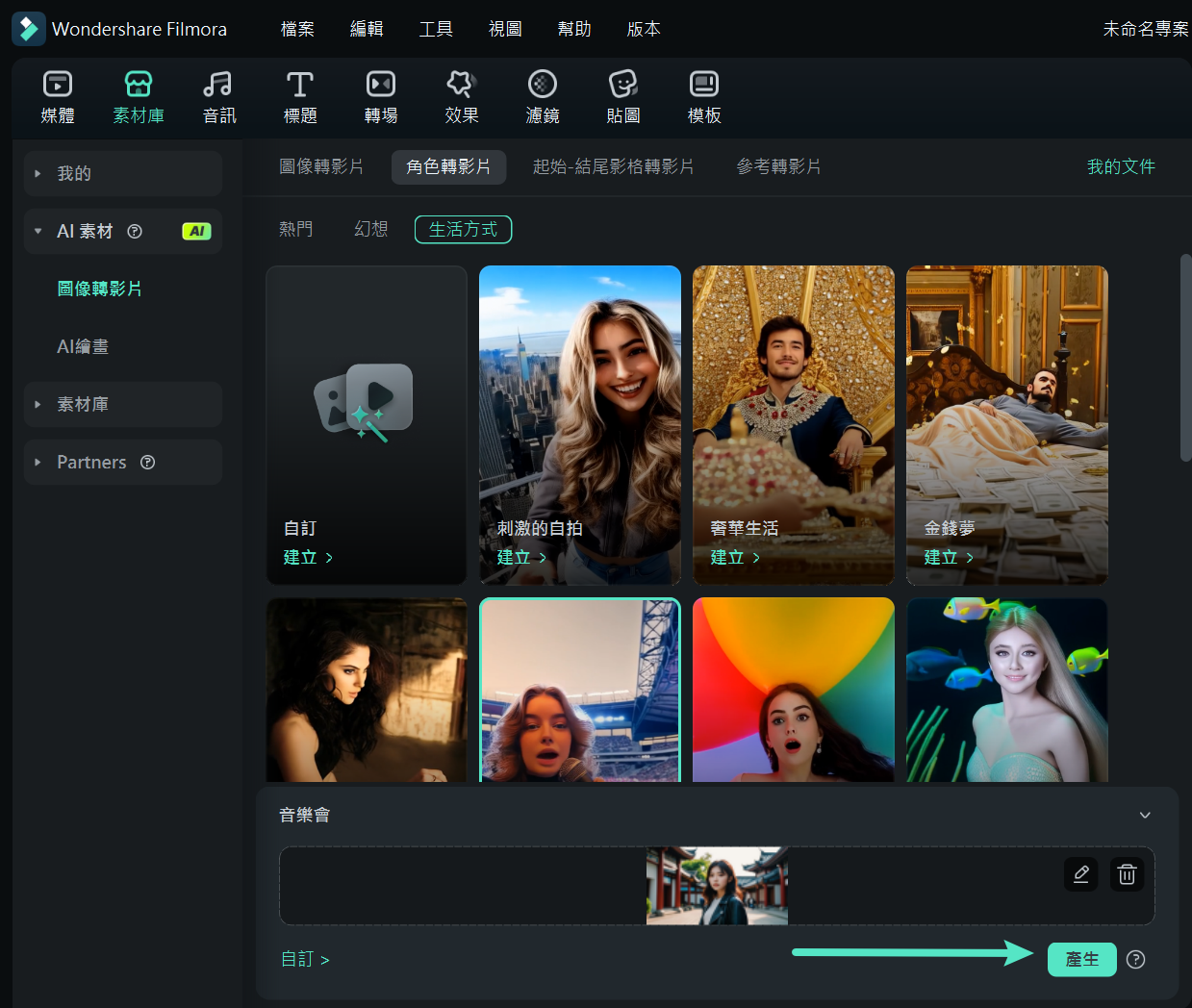Open the 工具 menu

436,29
